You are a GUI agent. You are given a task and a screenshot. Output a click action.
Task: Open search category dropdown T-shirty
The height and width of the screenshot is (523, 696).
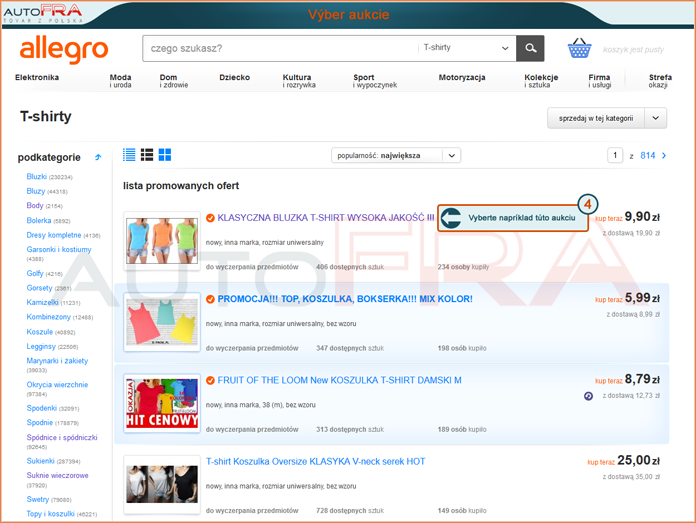click(x=466, y=48)
